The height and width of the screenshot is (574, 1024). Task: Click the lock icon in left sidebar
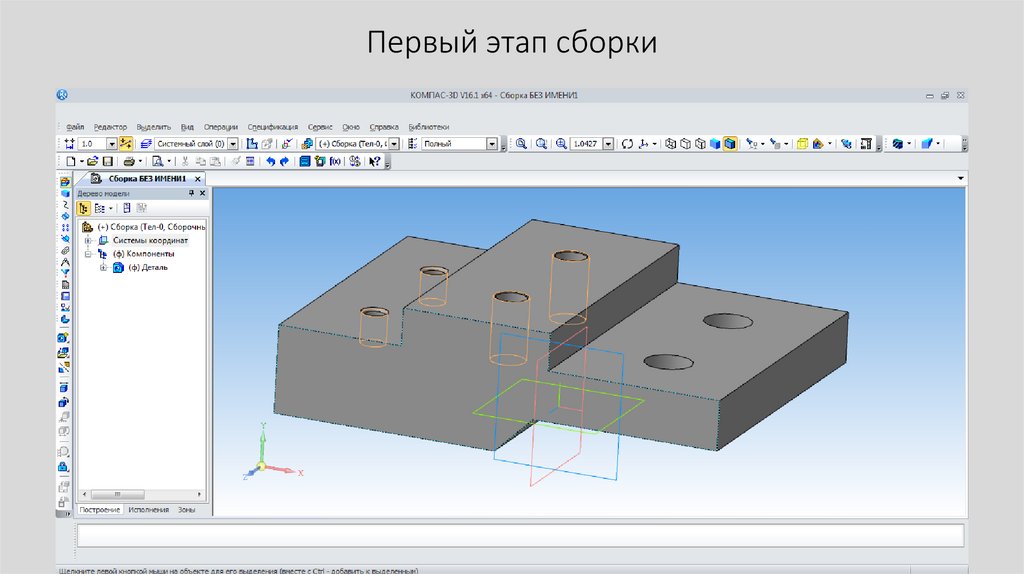[x=63, y=467]
